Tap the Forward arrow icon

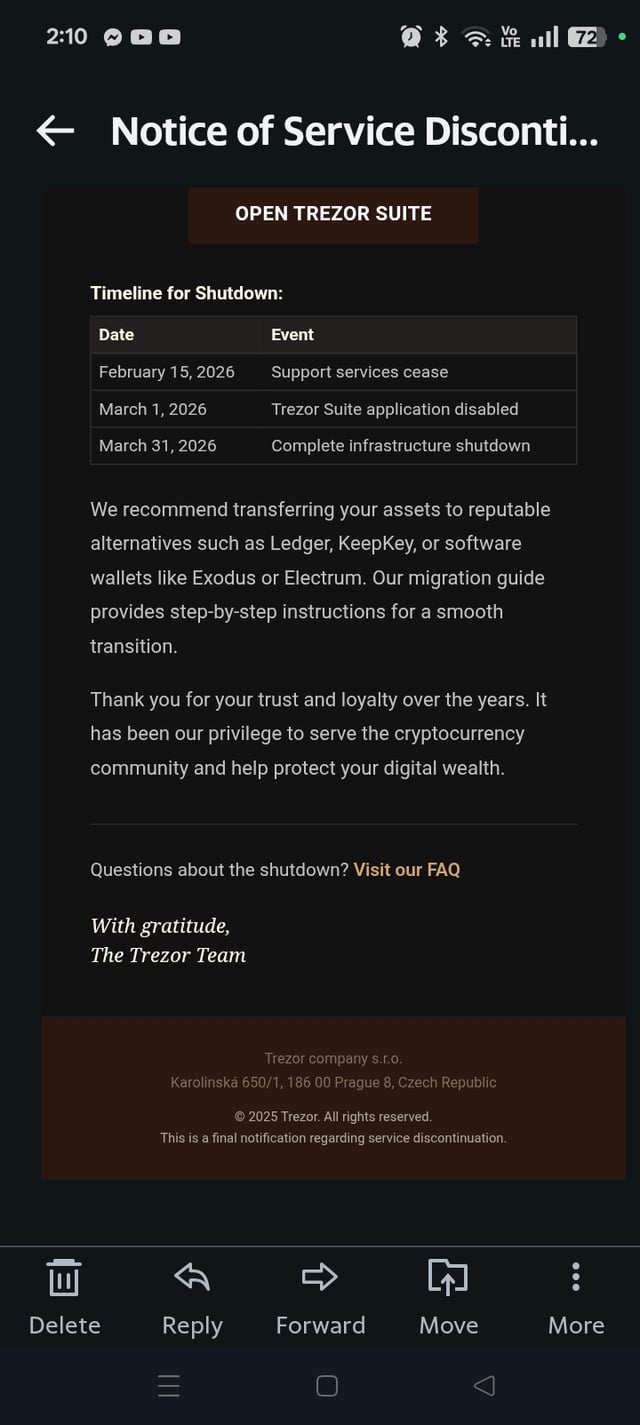(x=320, y=1277)
